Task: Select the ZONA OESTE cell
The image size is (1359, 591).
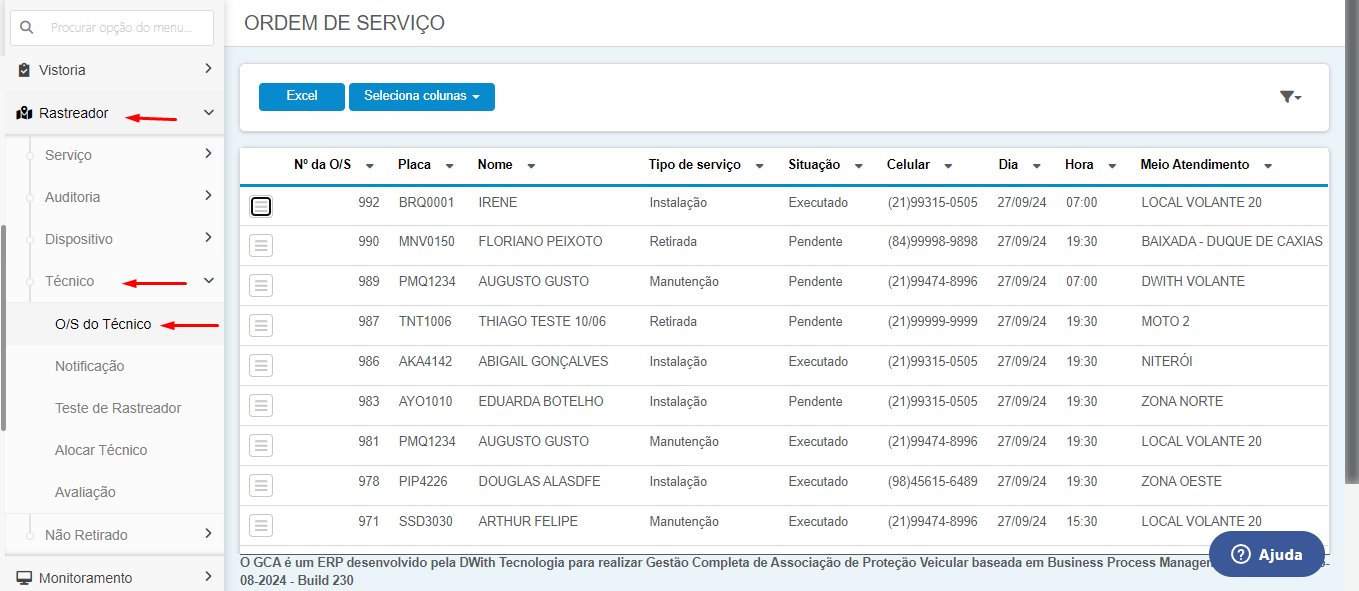Action: [1182, 481]
